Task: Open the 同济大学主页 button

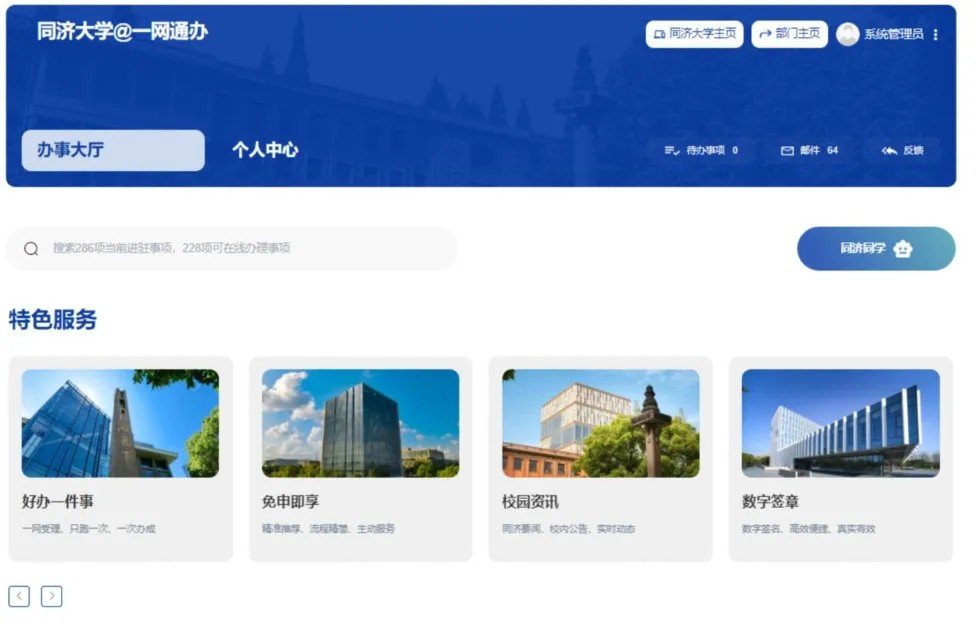Action: (x=694, y=34)
